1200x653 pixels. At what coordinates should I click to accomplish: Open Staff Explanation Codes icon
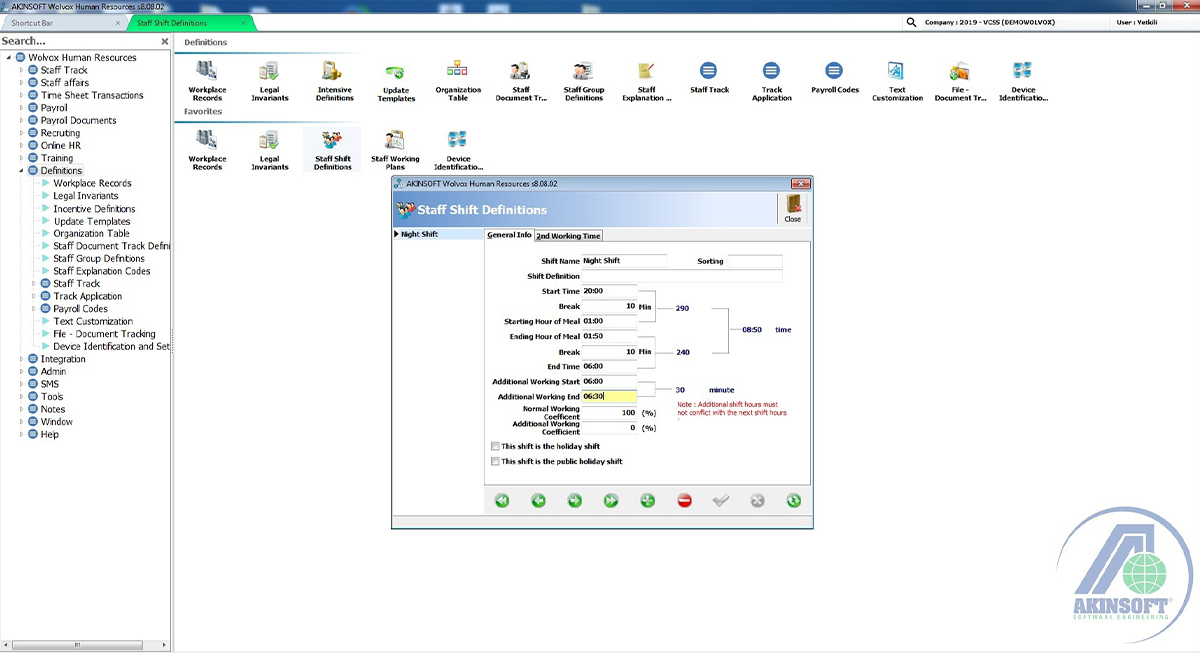(646, 80)
